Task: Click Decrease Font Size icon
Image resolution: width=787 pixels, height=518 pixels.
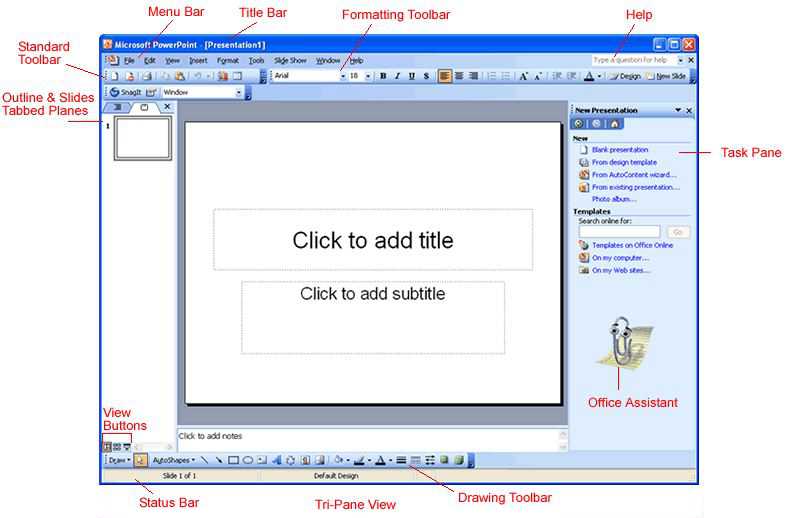Action: pyautogui.click(x=538, y=76)
